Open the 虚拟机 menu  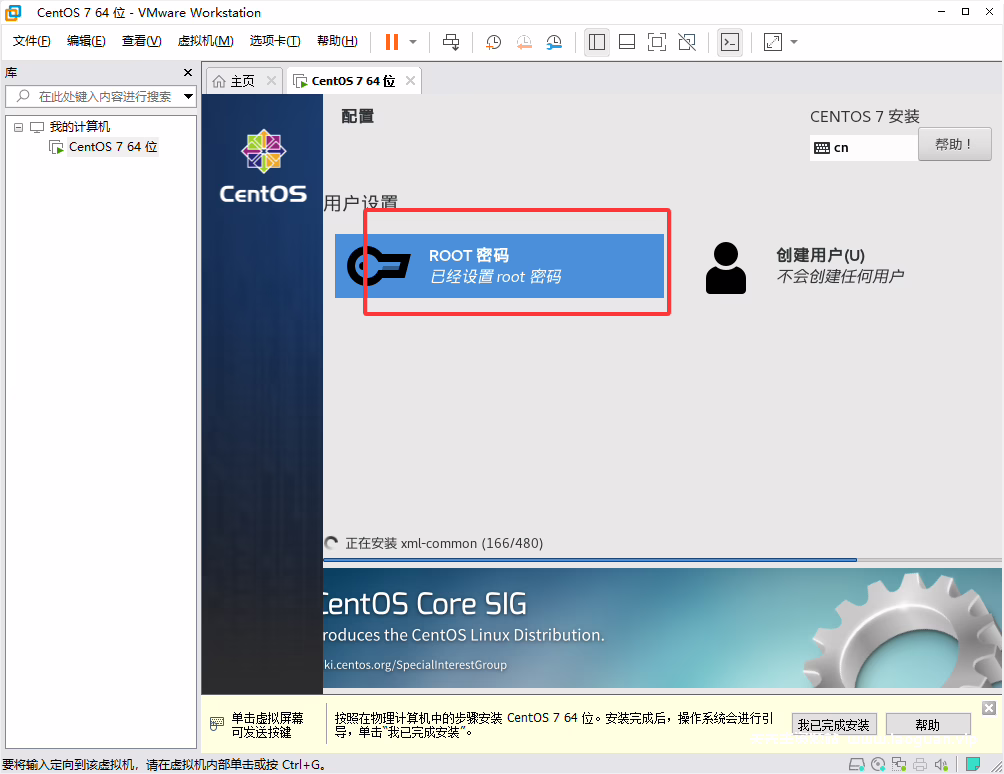[x=205, y=41]
